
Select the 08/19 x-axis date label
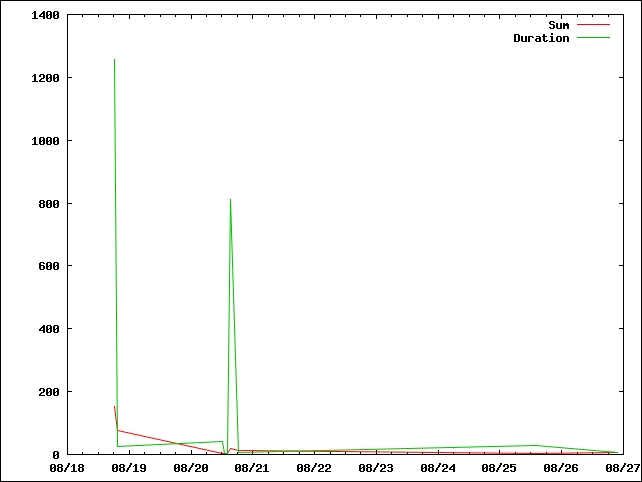point(129,467)
